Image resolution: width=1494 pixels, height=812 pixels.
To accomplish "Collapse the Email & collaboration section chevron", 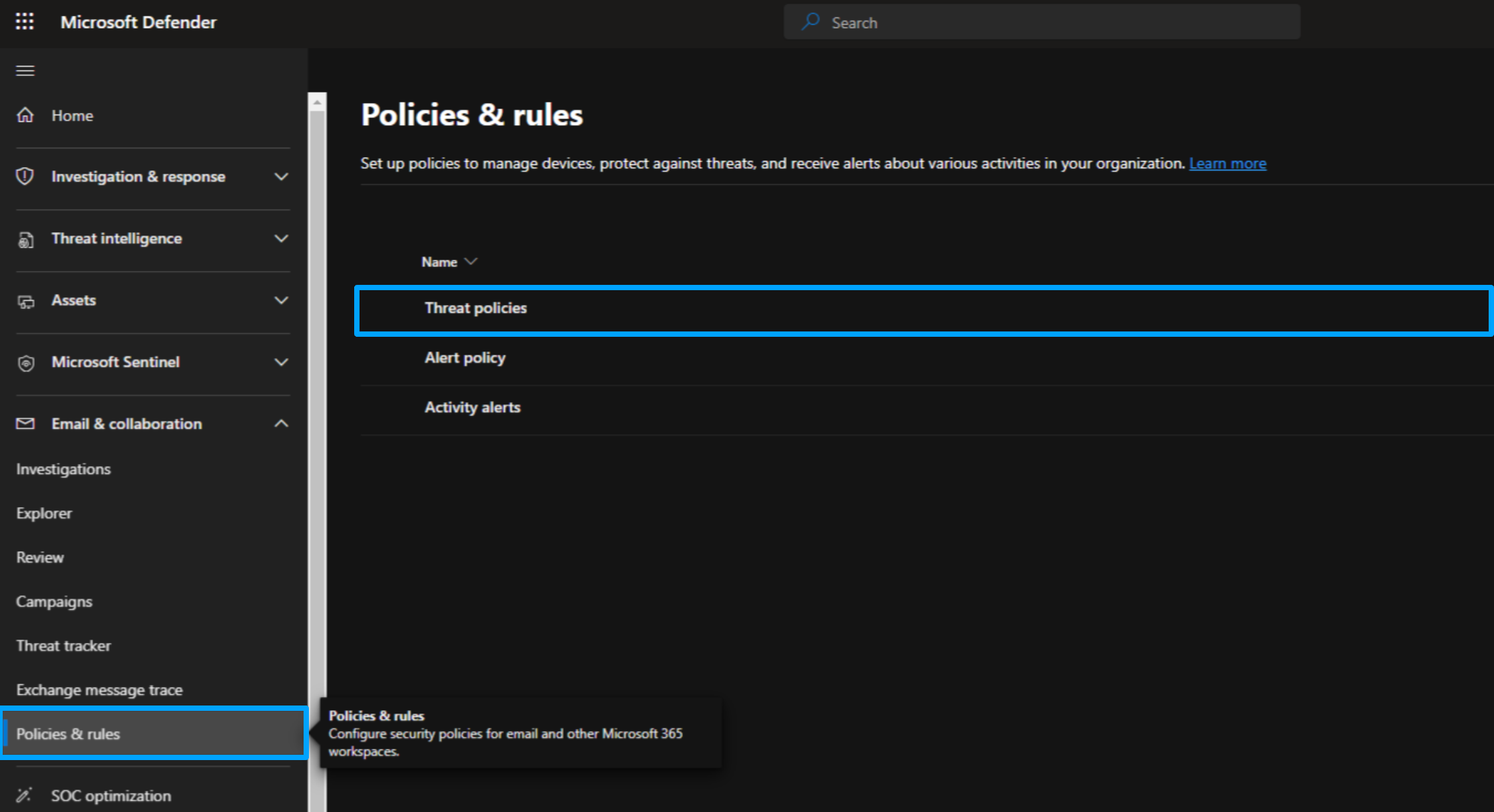I will coord(282,423).
